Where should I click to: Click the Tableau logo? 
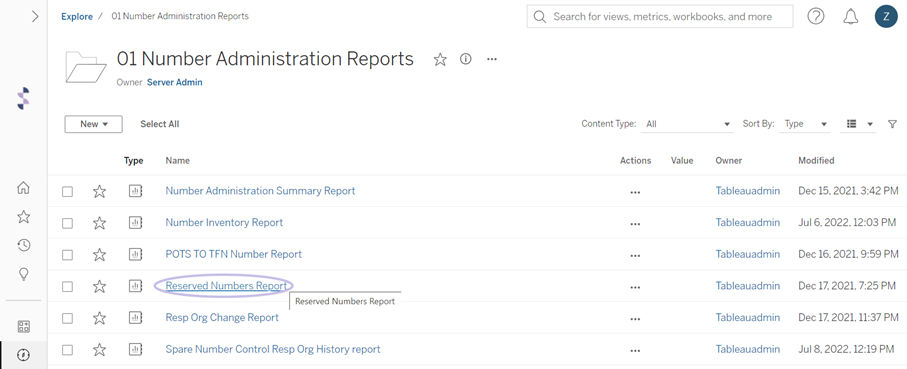pos(23,98)
